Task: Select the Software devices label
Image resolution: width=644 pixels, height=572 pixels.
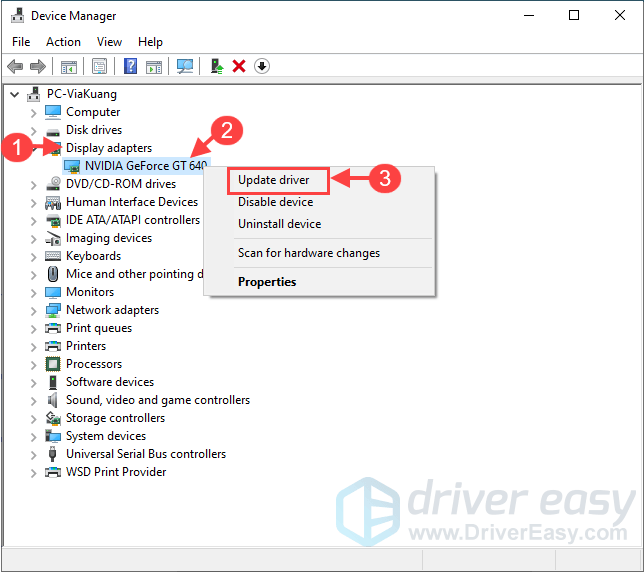Action: point(110,382)
